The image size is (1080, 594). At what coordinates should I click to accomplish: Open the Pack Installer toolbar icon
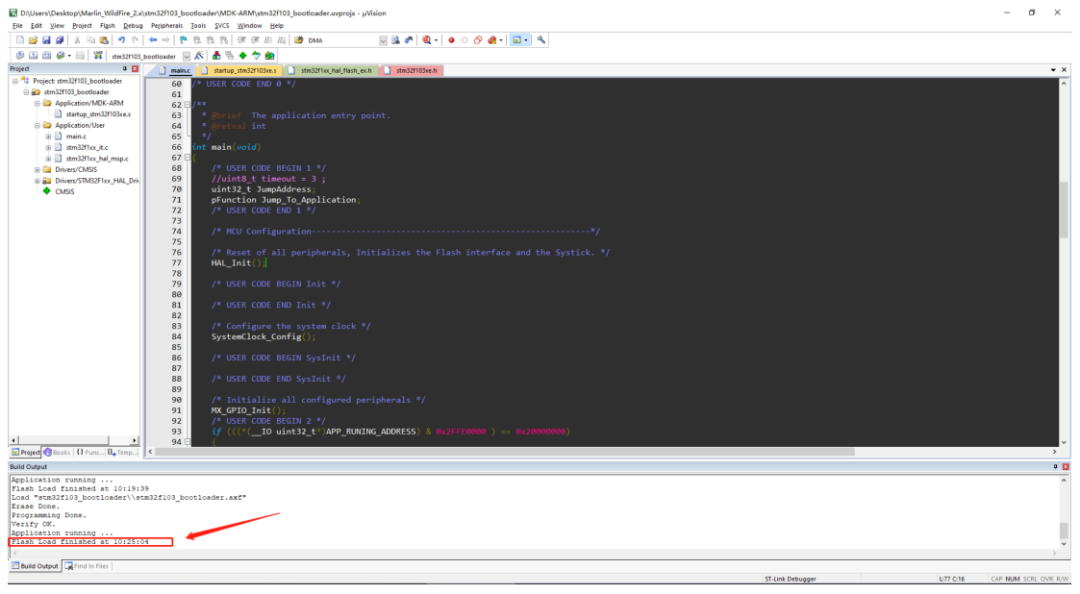tap(269, 56)
